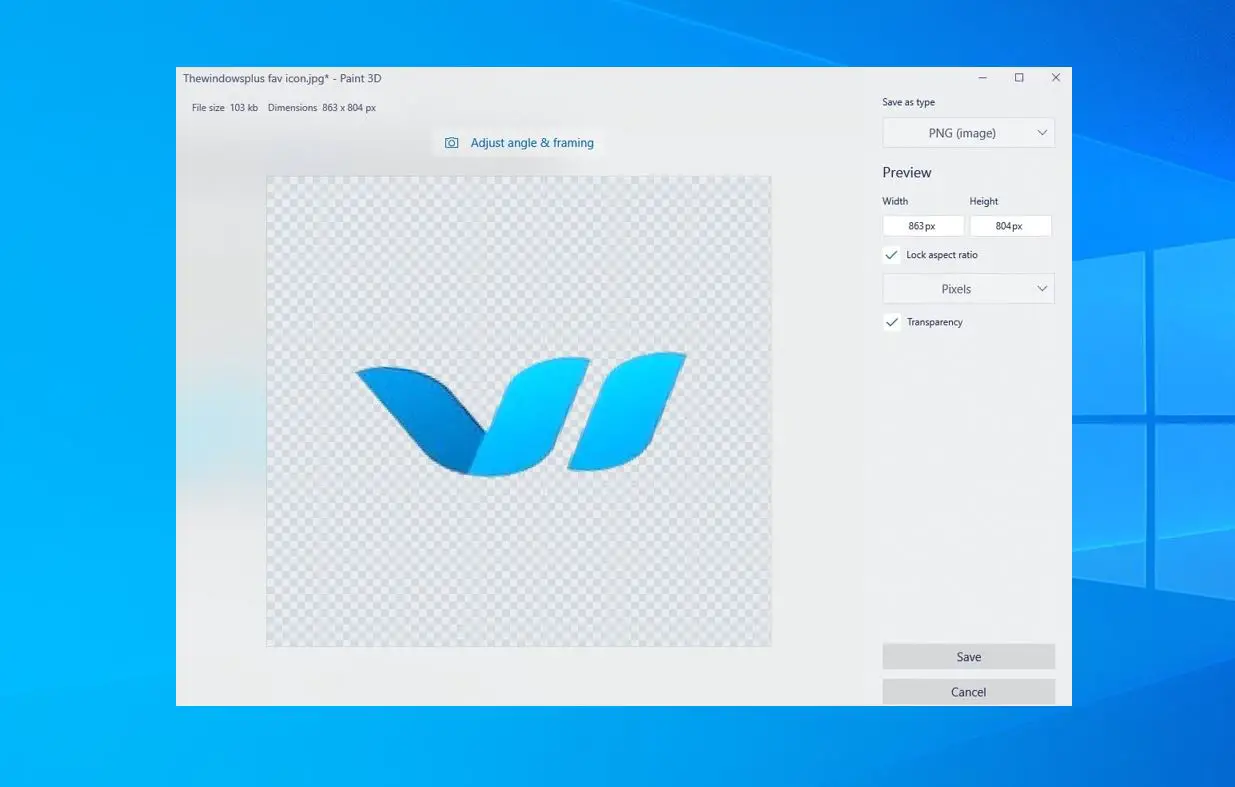Minimize the Paint 3D window

[983, 78]
